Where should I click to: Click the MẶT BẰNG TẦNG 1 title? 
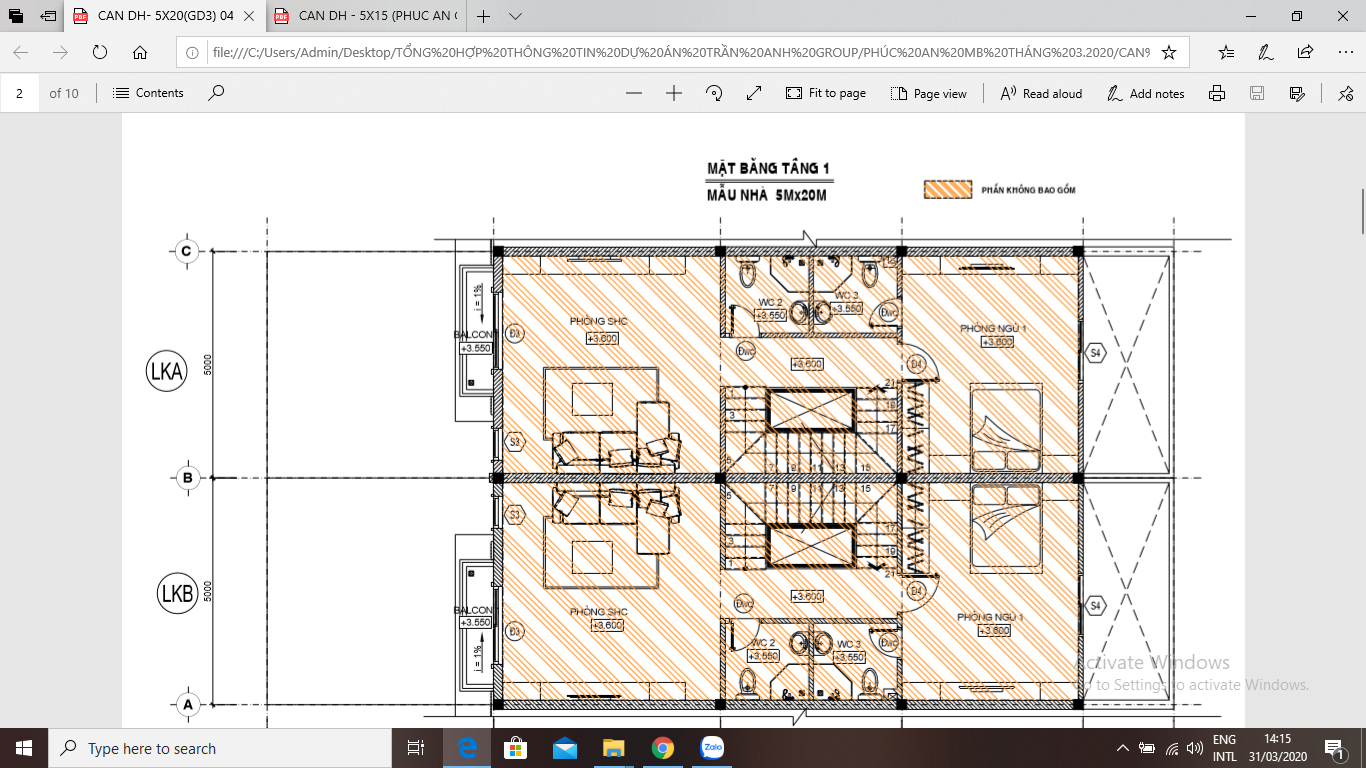pos(768,167)
